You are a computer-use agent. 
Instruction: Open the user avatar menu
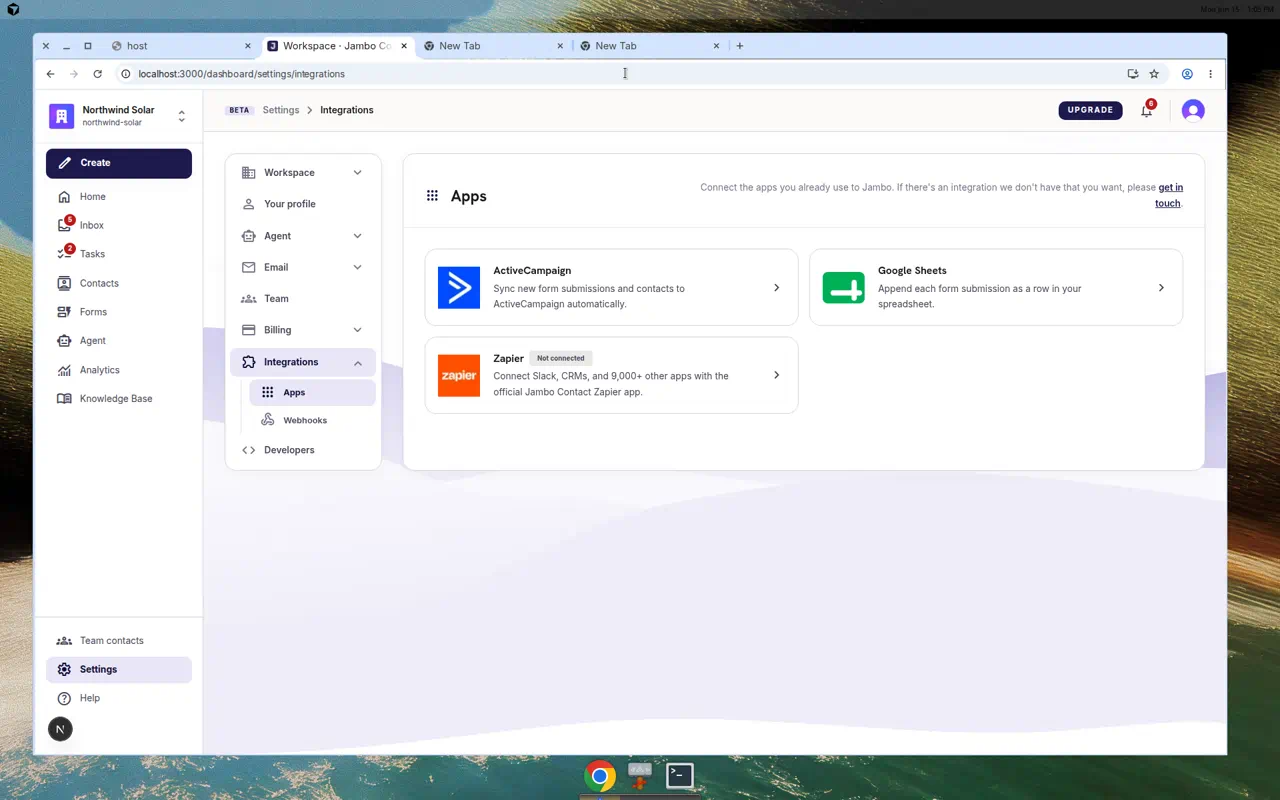pyautogui.click(x=1193, y=110)
